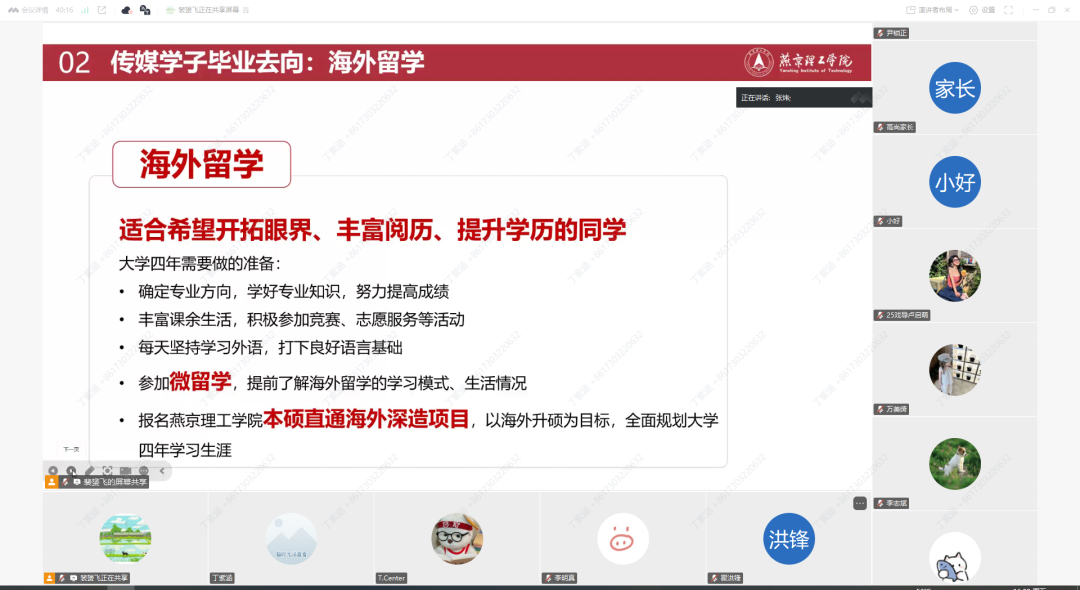
Task: Click the 下一页 next page tooltip
Action: tap(71, 449)
